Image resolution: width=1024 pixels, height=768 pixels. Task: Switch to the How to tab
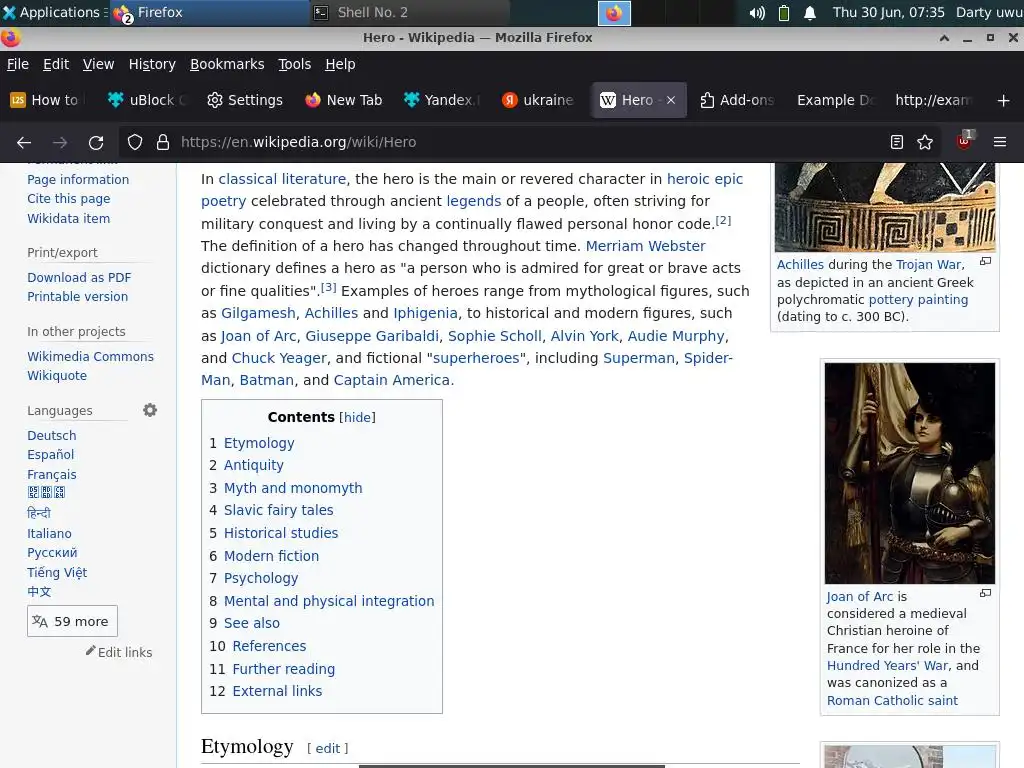pyautogui.click(x=49, y=101)
